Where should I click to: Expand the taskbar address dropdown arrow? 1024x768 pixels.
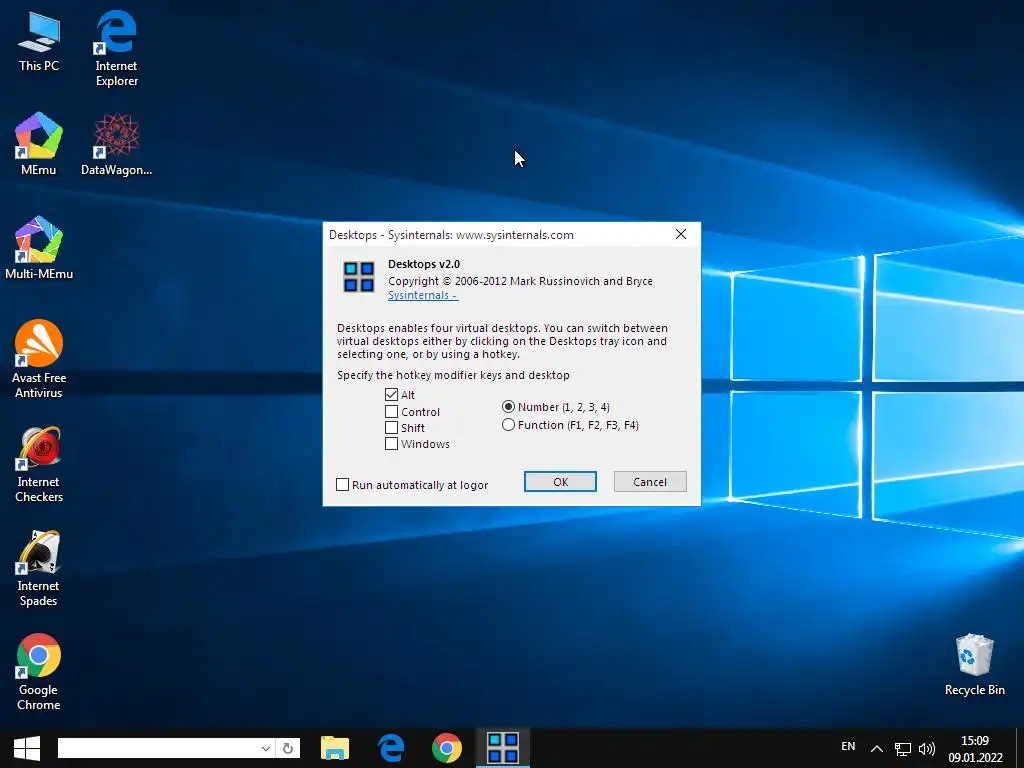pos(266,748)
